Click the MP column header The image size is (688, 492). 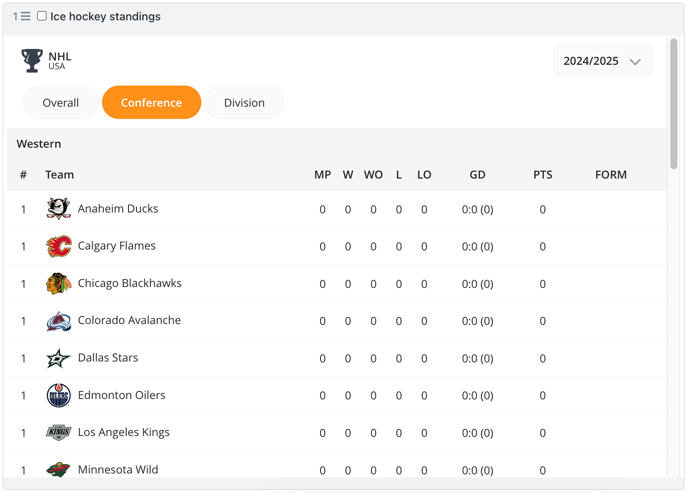point(322,175)
